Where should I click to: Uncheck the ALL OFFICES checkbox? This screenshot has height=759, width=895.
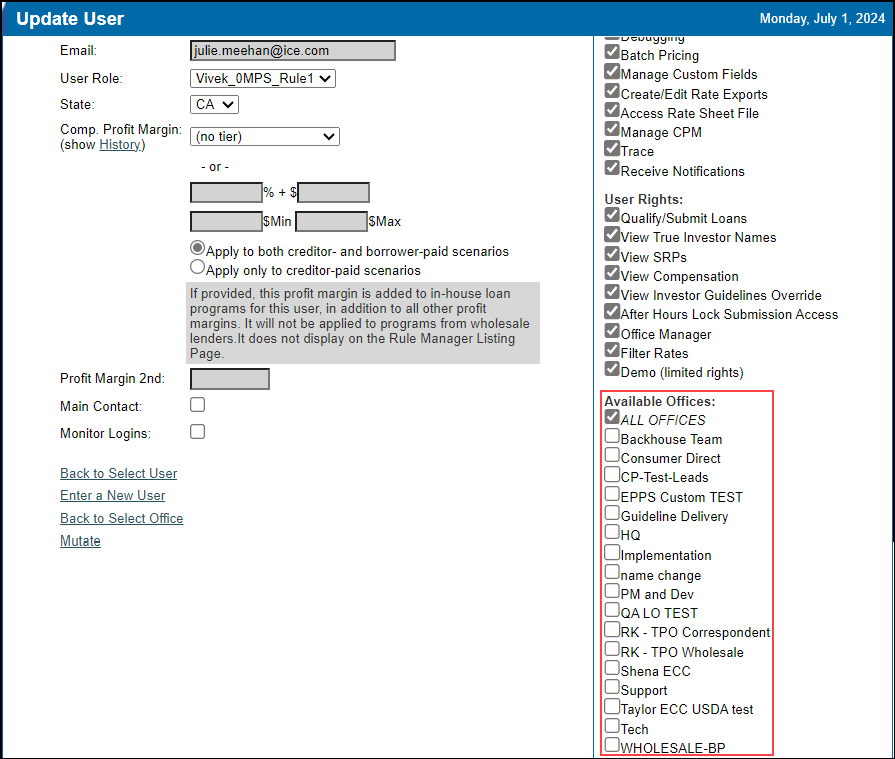pyautogui.click(x=612, y=417)
